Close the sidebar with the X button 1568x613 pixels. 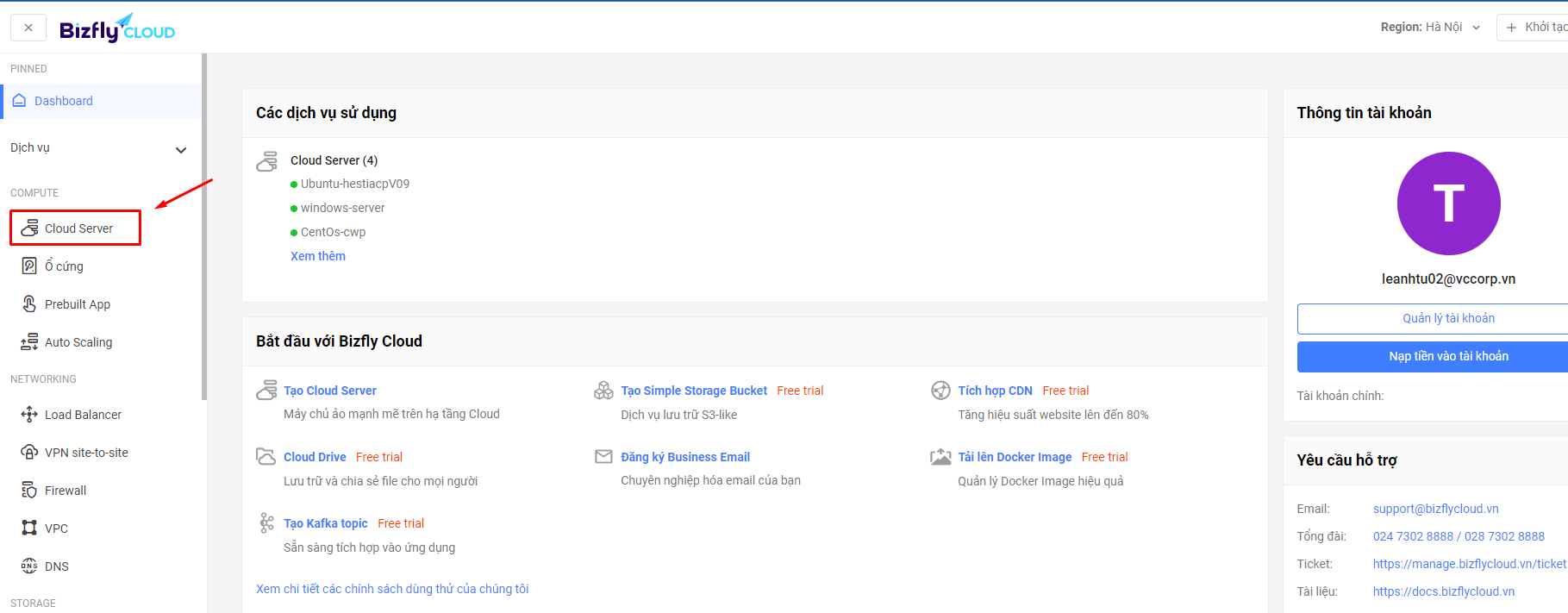(28, 28)
